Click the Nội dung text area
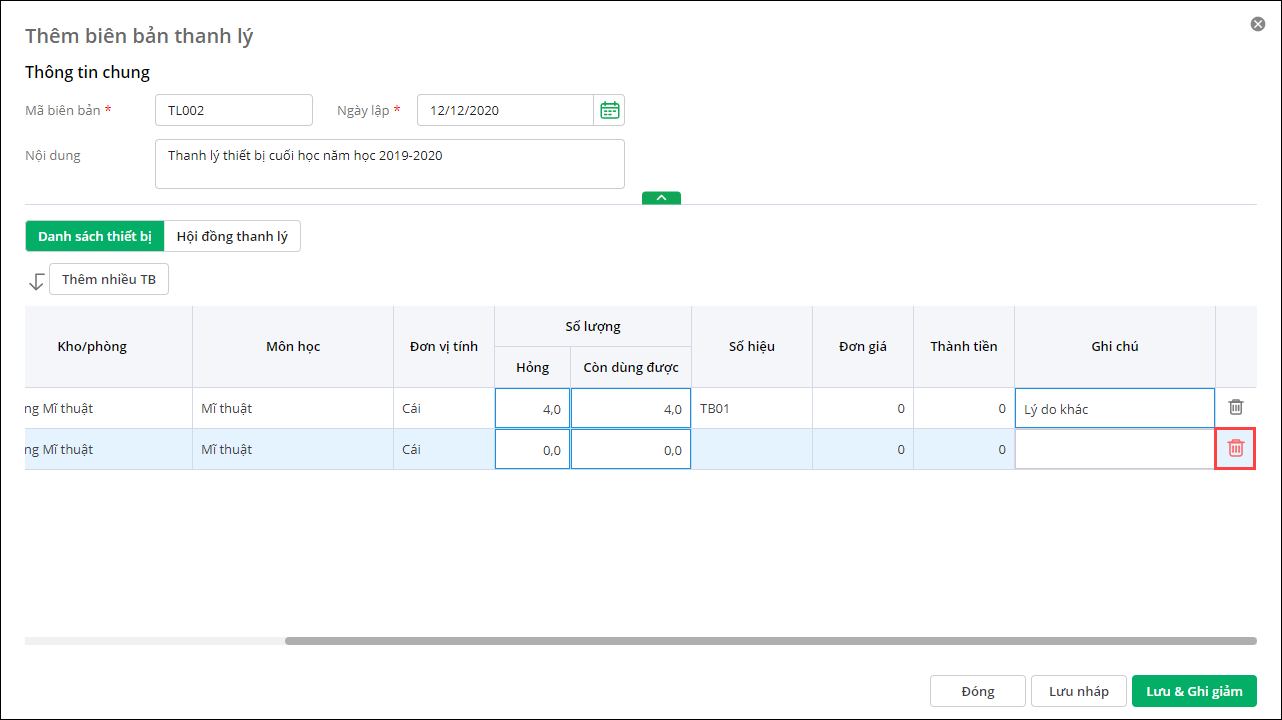The width and height of the screenshot is (1282, 720). (390, 164)
